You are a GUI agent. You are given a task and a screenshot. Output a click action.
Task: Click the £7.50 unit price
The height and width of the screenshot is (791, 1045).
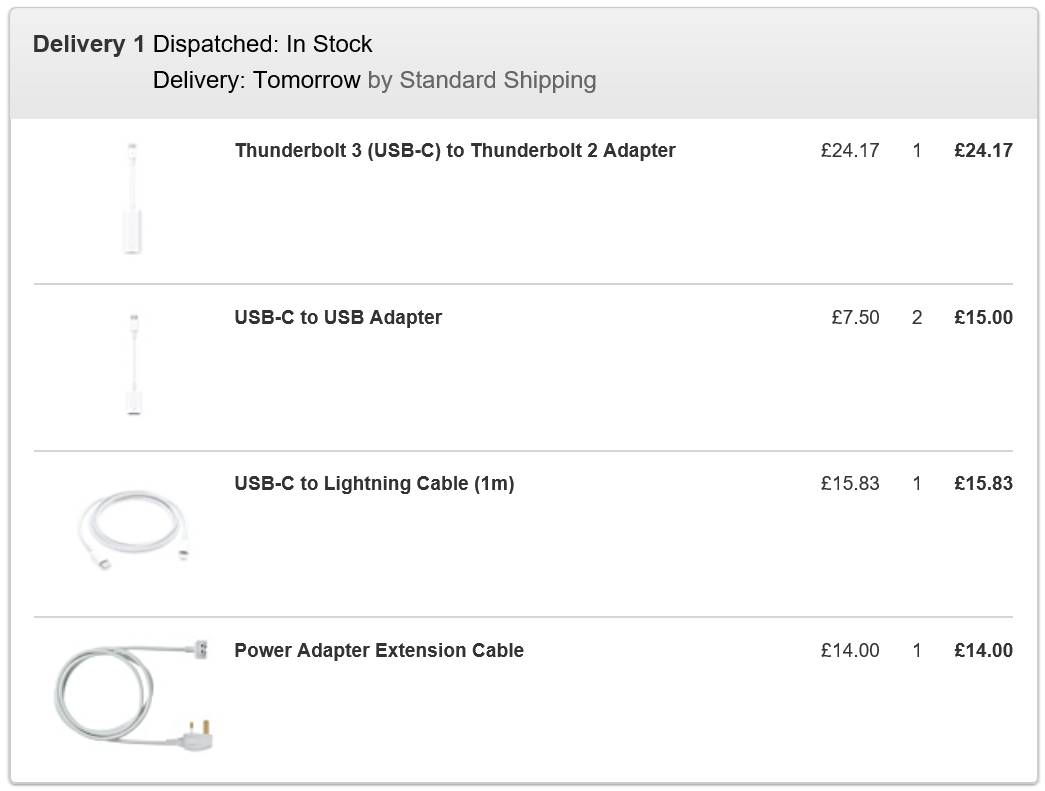click(855, 318)
